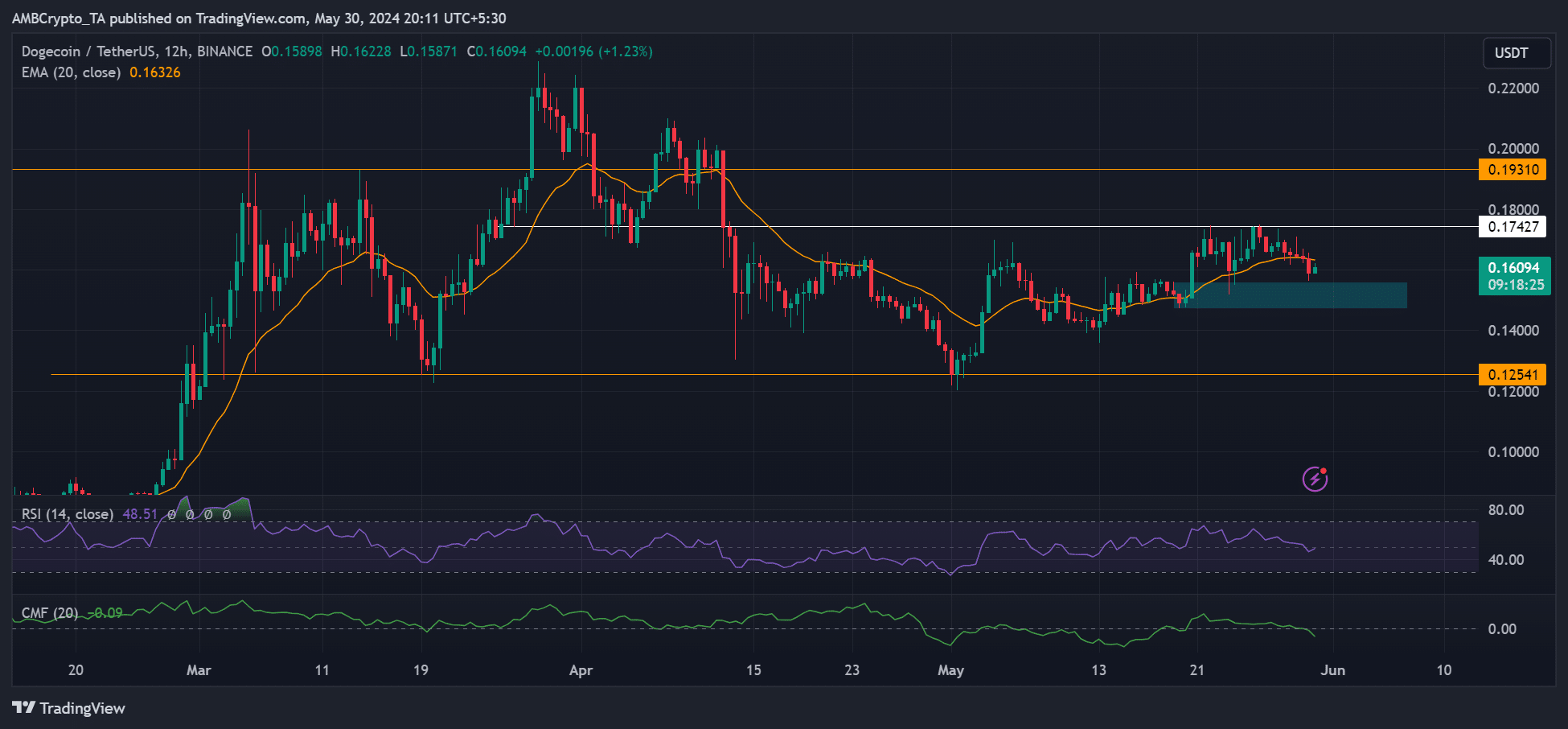Click the low price value L0.15871

[x=429, y=51]
